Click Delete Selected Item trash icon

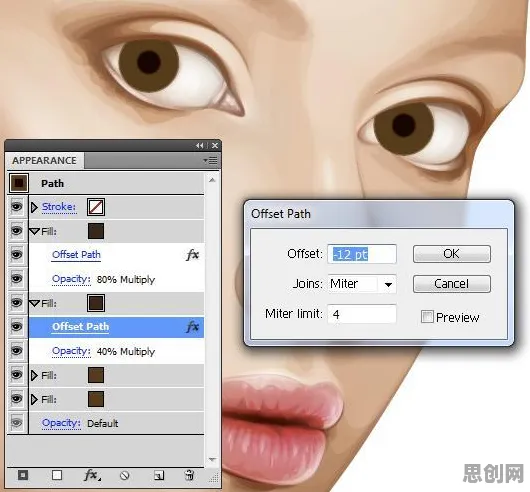[x=190, y=475]
